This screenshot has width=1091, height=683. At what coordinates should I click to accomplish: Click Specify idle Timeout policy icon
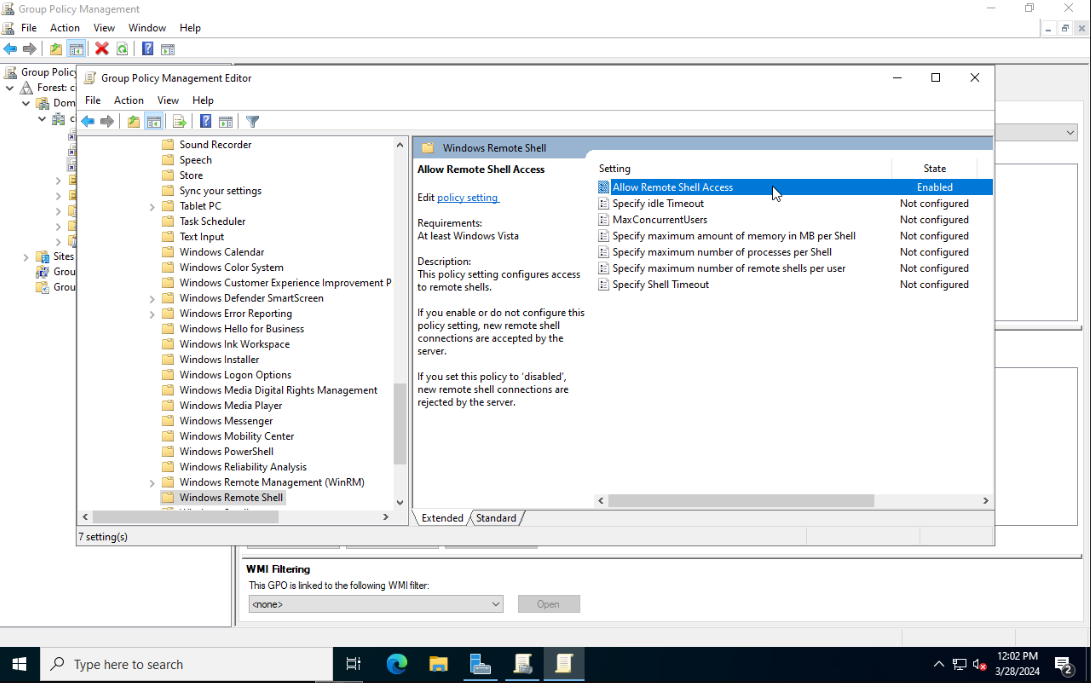(603, 204)
